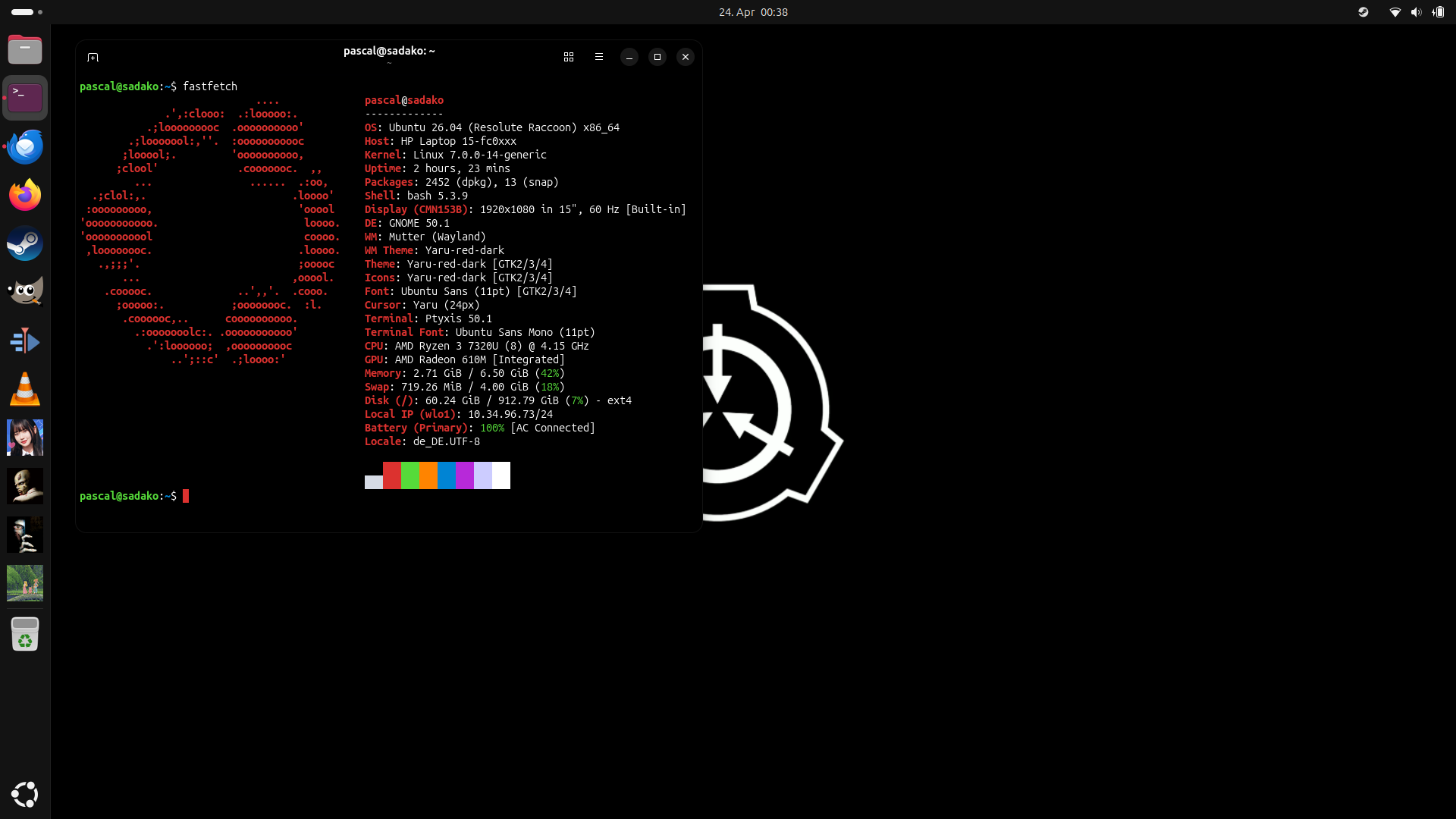Screen dimensions: 1456x819
Task: Click the "Font: Ubuntu Sans (11pt)" line
Action: click(x=471, y=291)
